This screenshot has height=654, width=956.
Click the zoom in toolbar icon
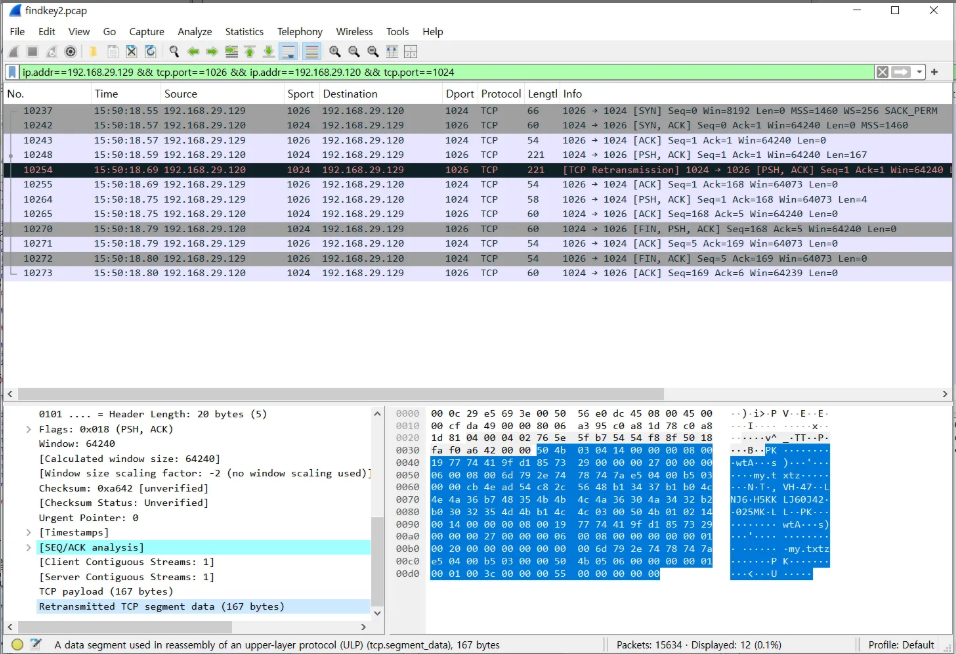(x=335, y=52)
